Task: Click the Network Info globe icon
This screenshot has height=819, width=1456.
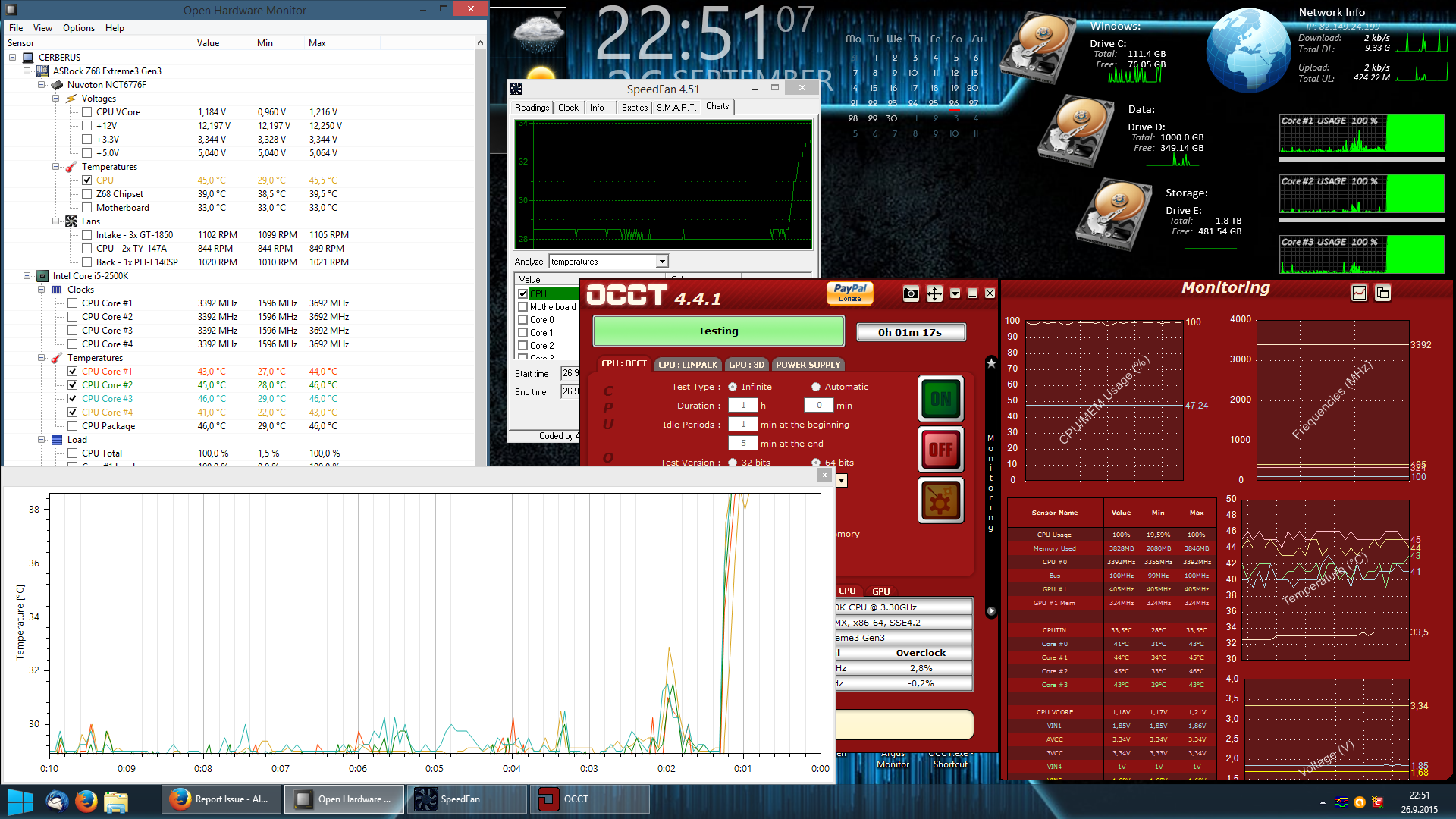Action: point(1247,50)
